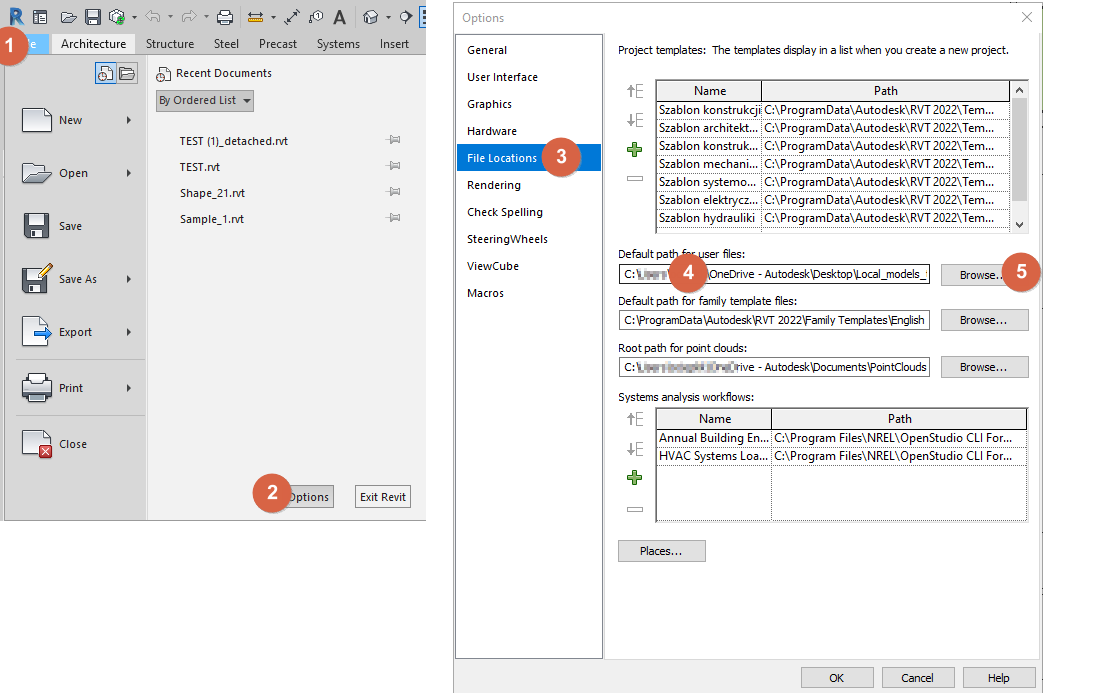The image size is (1094, 693).
Task: Click the Synchronize with Central icon
Action: (x=117, y=16)
